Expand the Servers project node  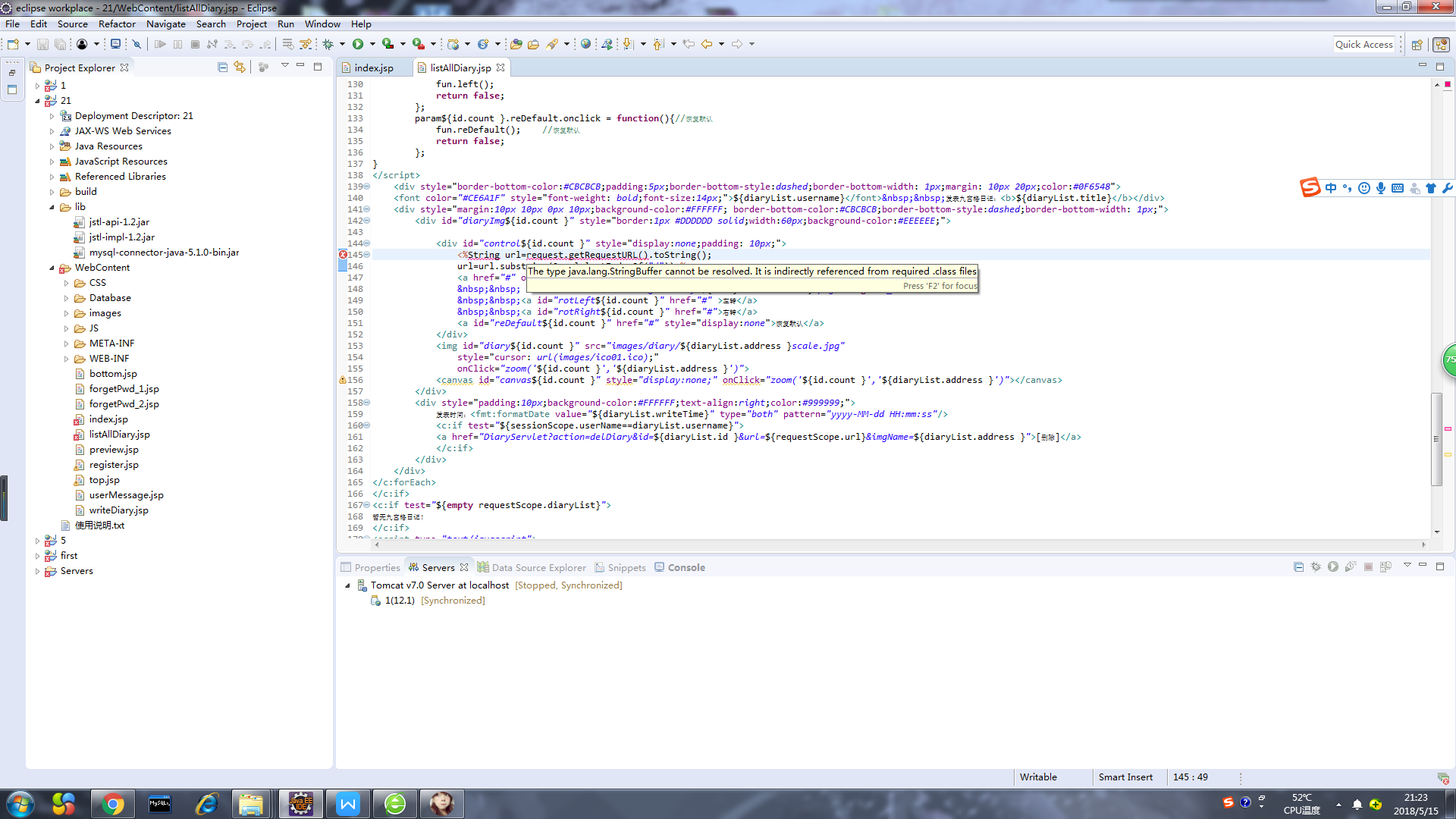click(37, 571)
